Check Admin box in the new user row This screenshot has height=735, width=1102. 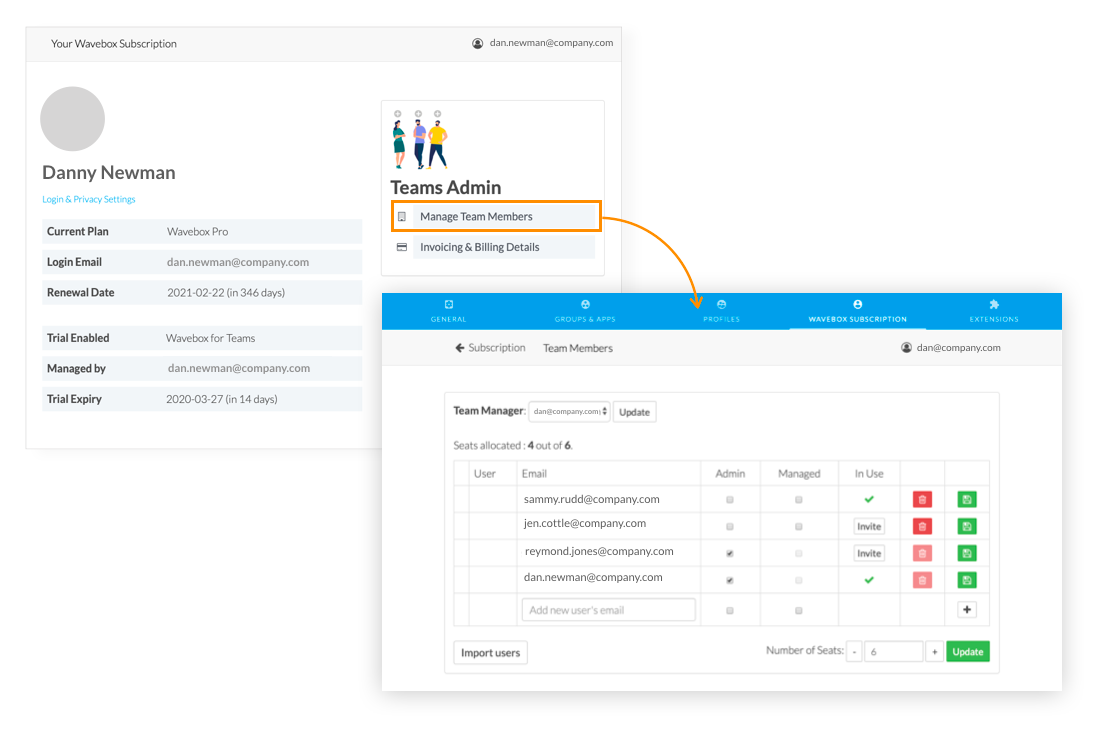pyautogui.click(x=730, y=611)
